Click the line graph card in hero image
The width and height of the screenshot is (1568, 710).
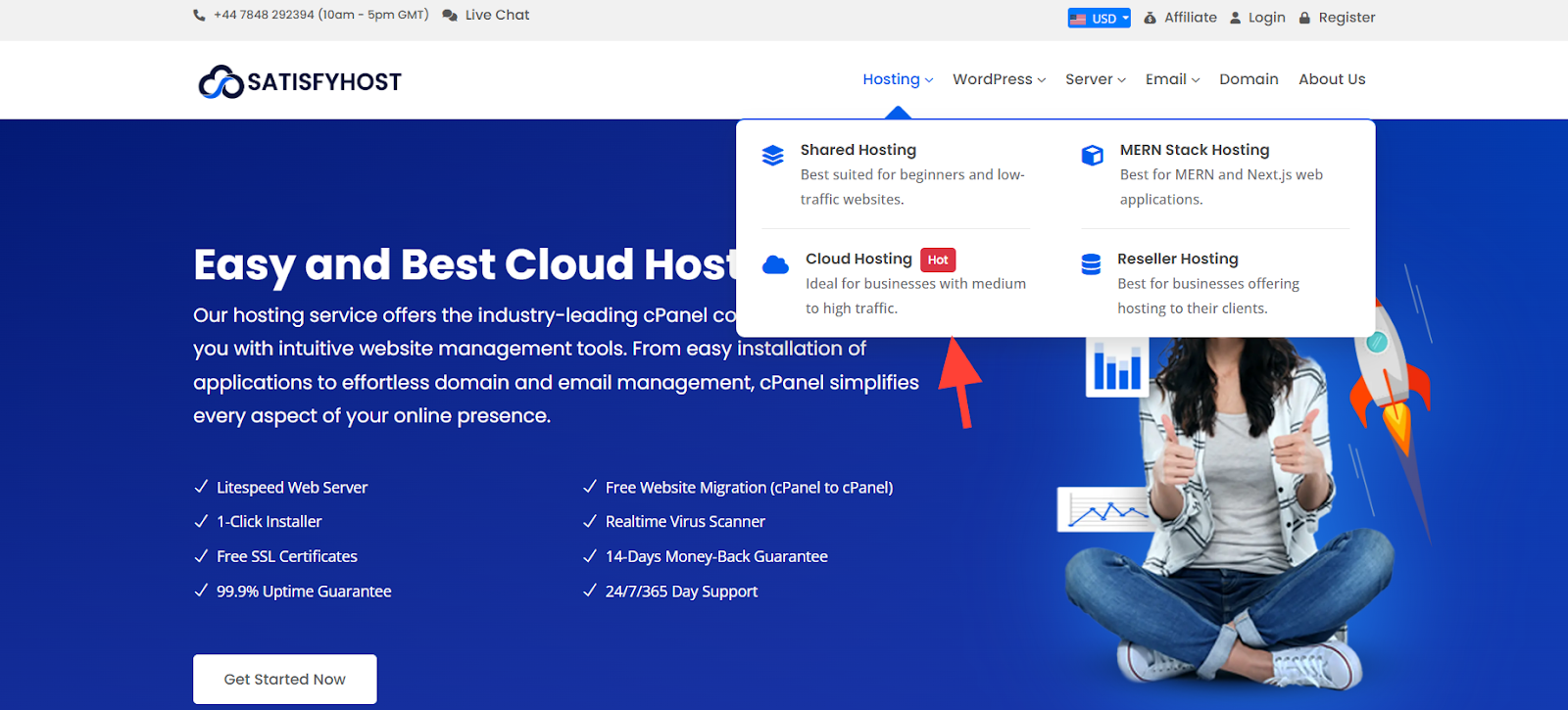point(1104,509)
